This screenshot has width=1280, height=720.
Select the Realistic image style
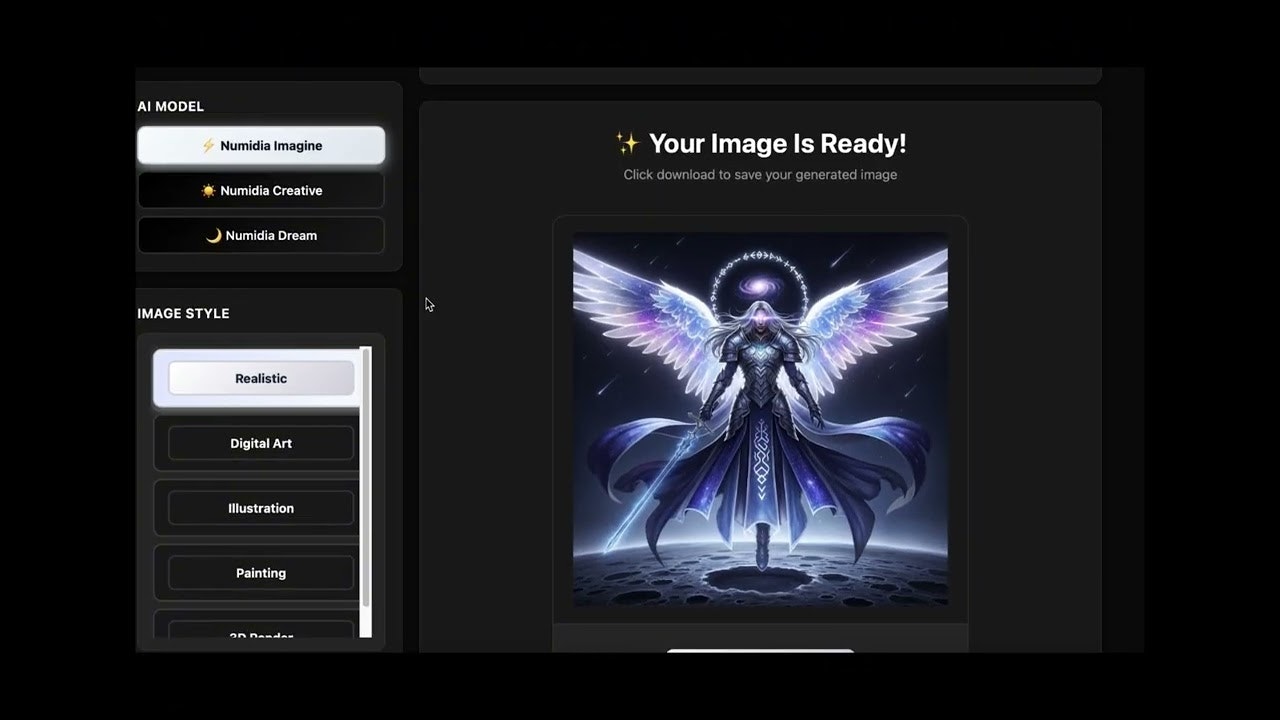(x=261, y=378)
